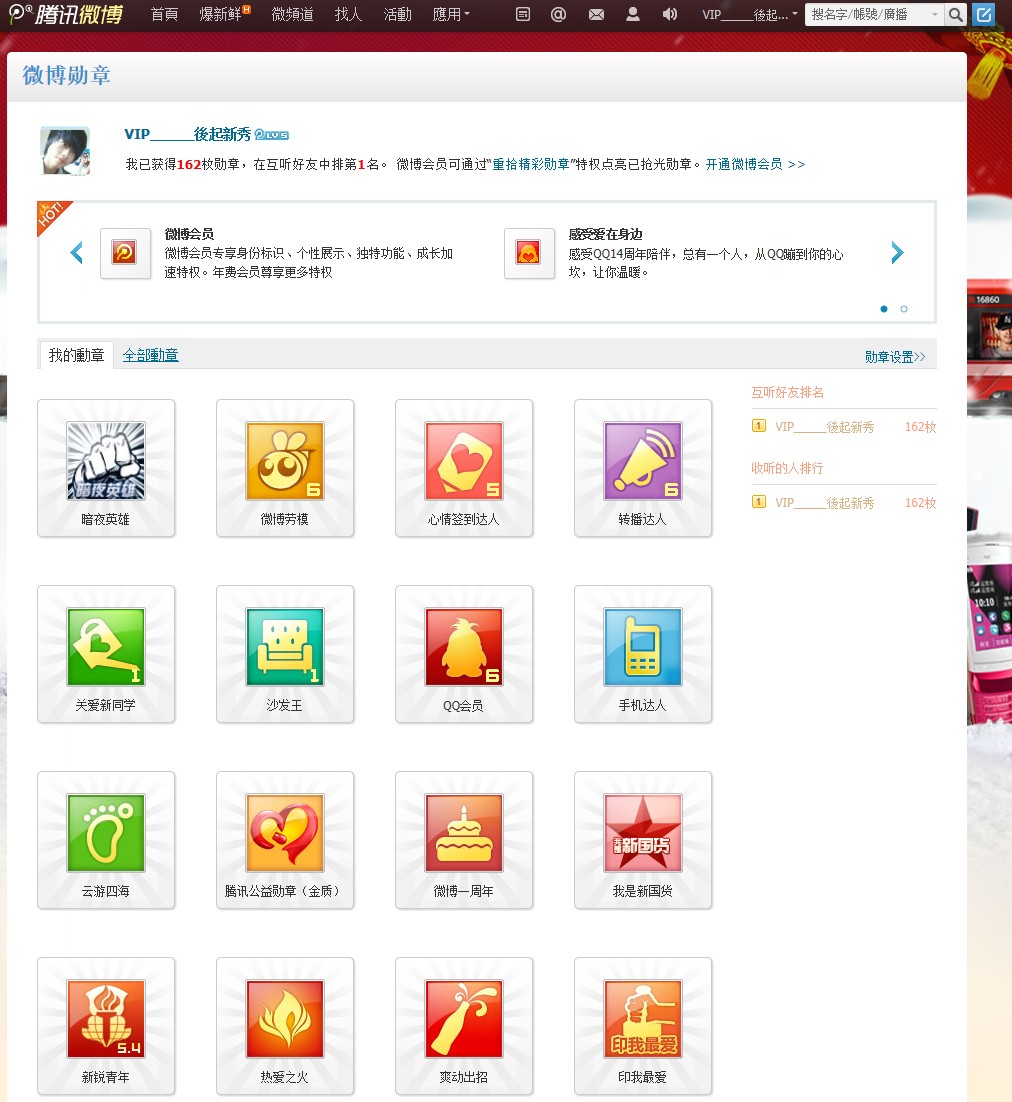Open the 腾讯公益勋章 heart badge
The image size is (1012, 1102).
(x=285, y=833)
